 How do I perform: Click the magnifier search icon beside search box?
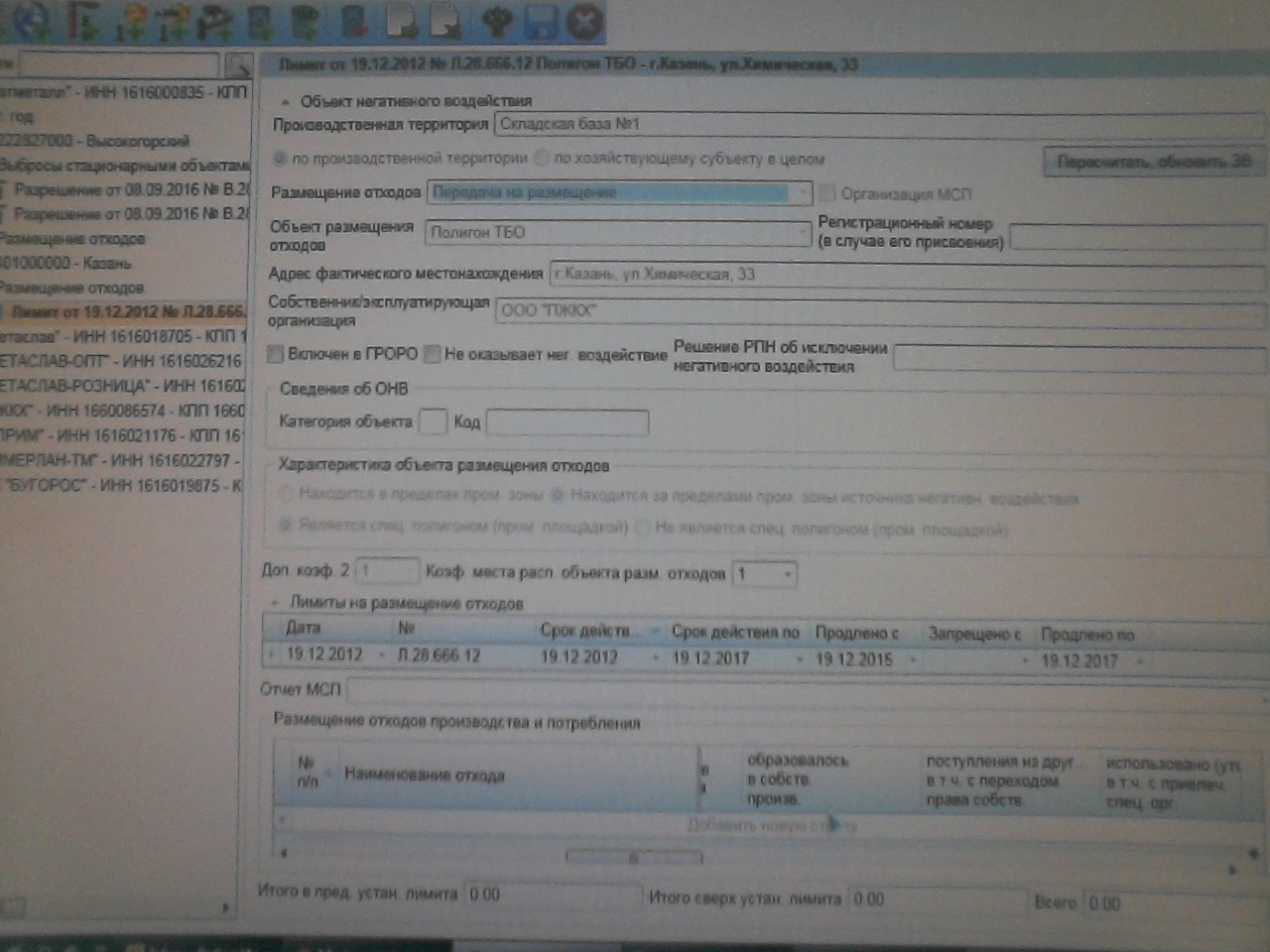[x=238, y=65]
